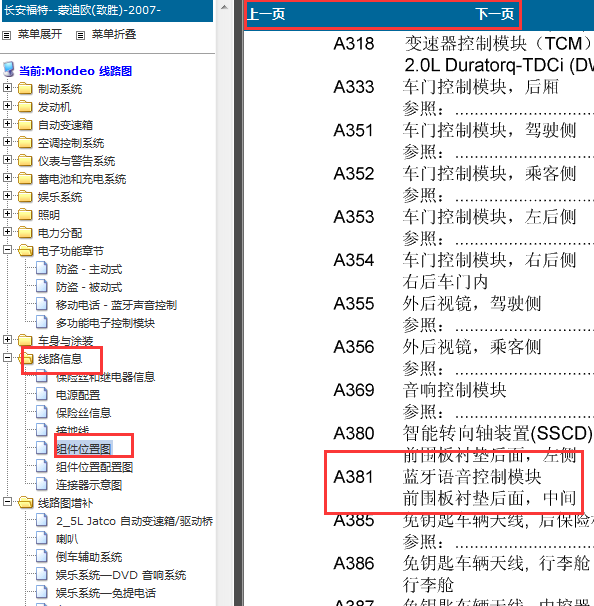Expand the 电力分配 tree node

click(7, 232)
